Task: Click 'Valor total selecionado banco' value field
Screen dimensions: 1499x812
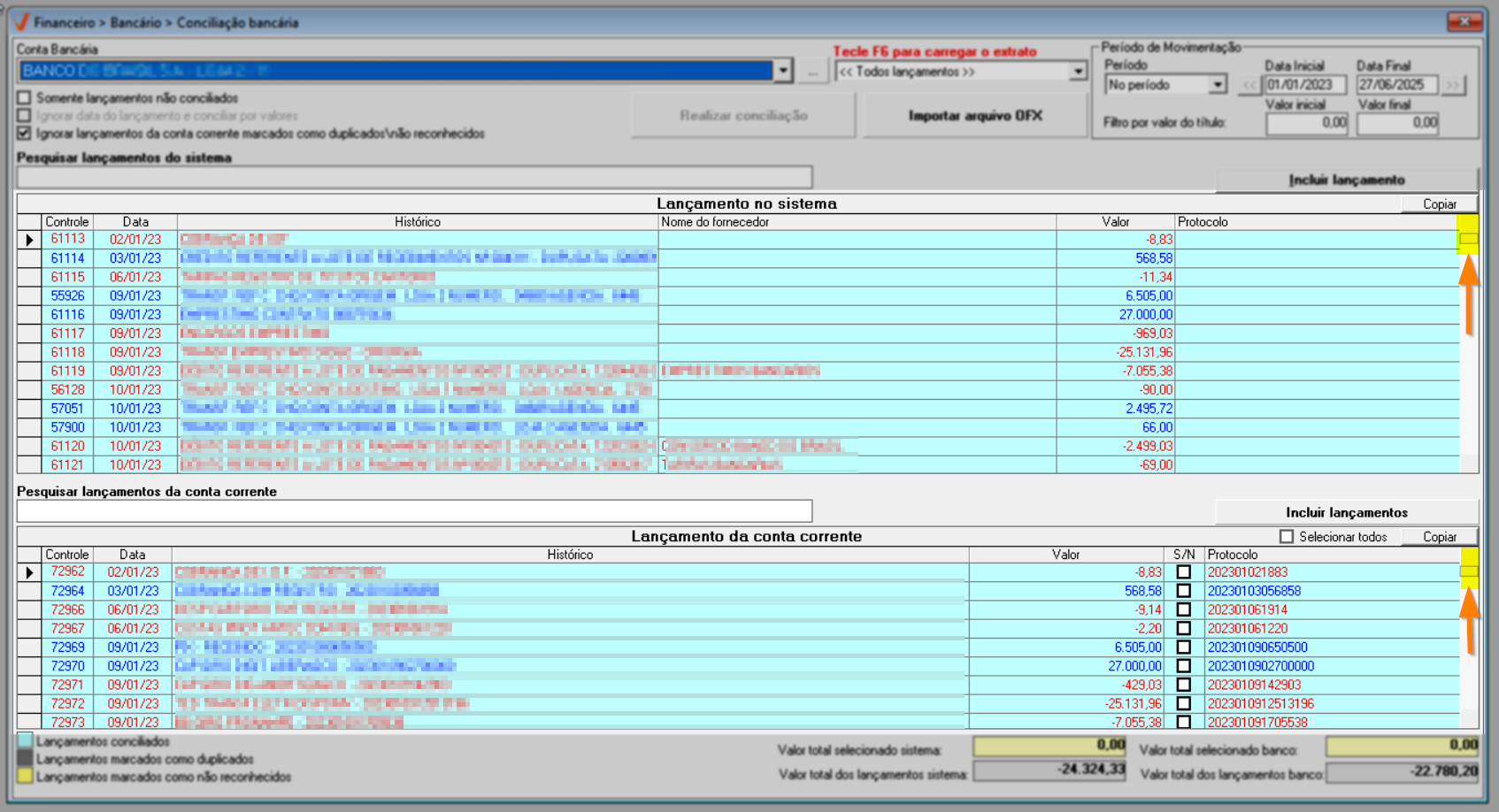Action: 1403,747
